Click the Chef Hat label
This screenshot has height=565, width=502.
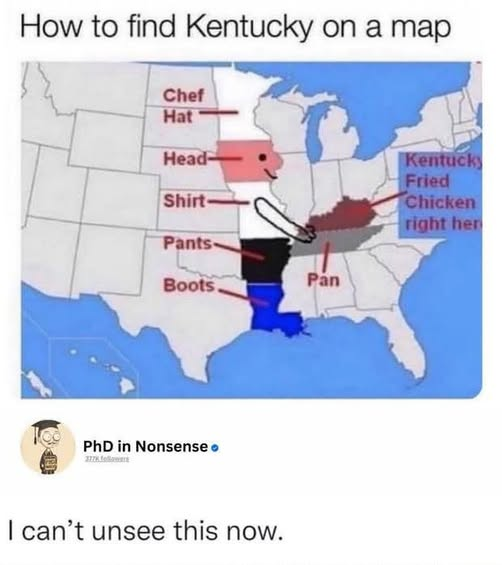tap(183, 106)
